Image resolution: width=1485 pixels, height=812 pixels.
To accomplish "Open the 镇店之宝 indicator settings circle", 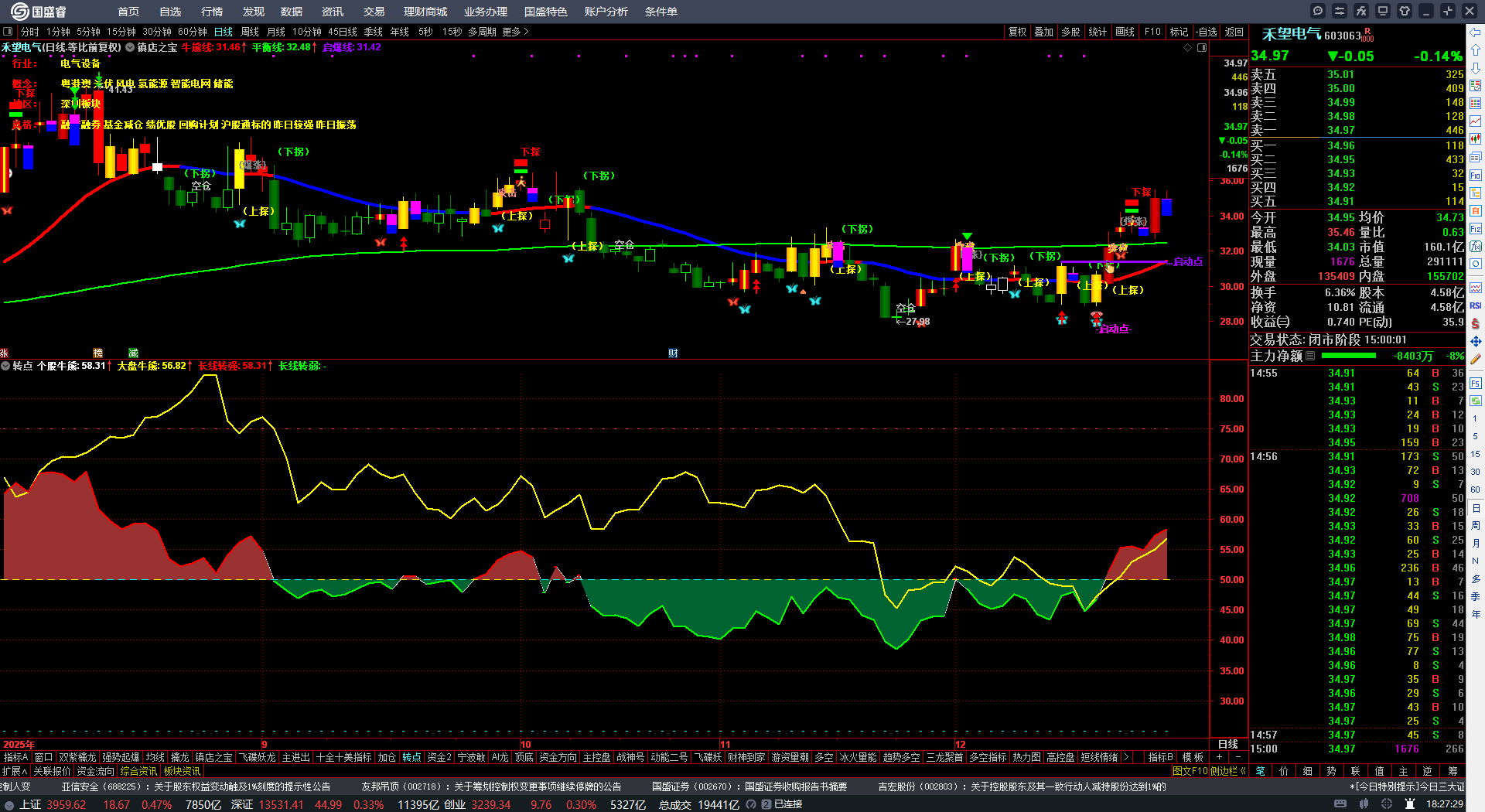I will point(130,47).
